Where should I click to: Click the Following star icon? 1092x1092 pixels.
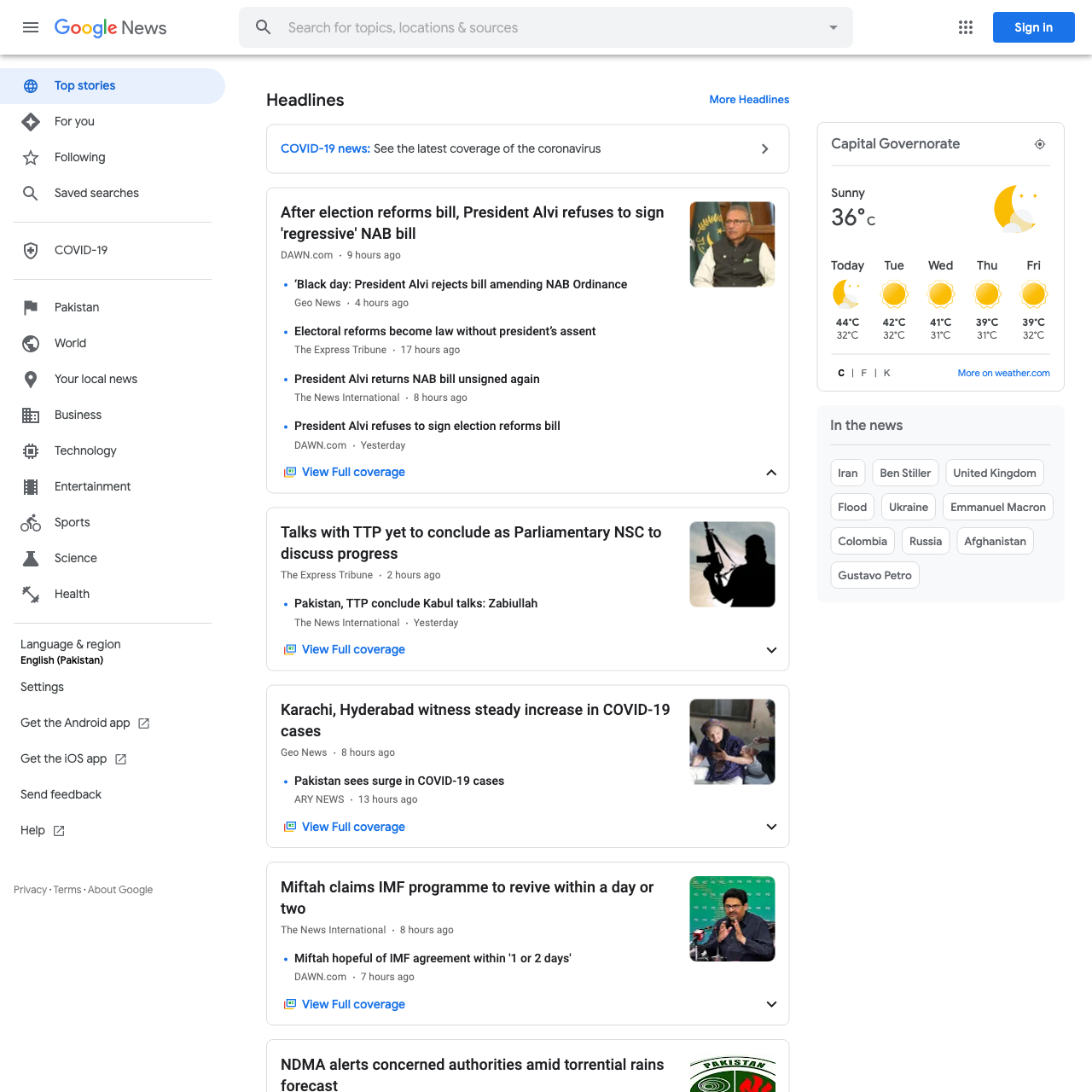coord(31,158)
